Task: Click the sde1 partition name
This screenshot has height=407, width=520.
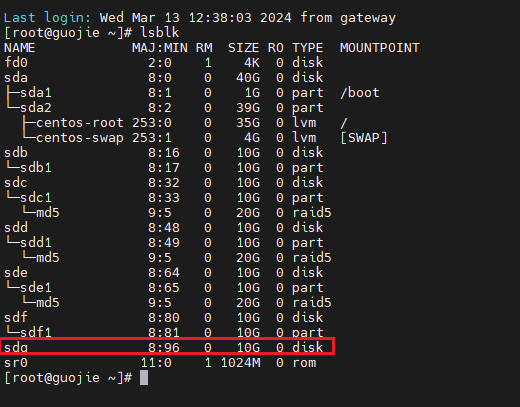Action: coord(36,288)
